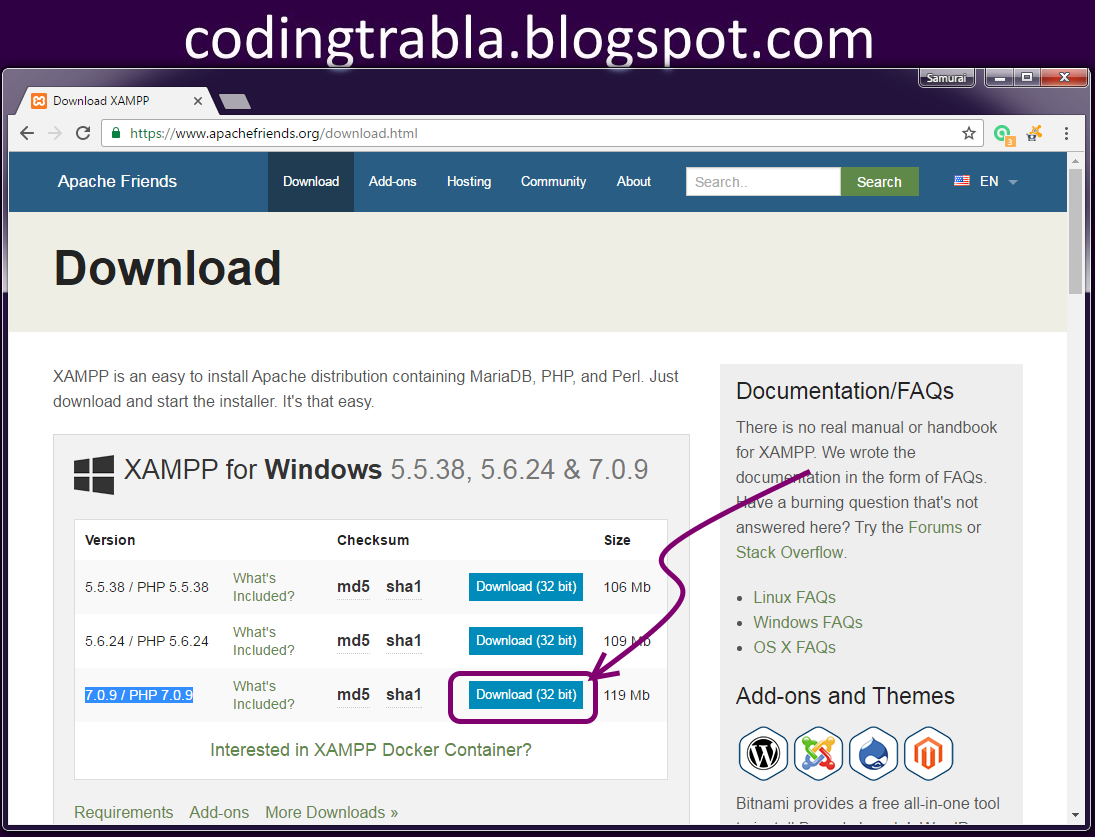Open Chrome's three-dot menu

[1067, 132]
